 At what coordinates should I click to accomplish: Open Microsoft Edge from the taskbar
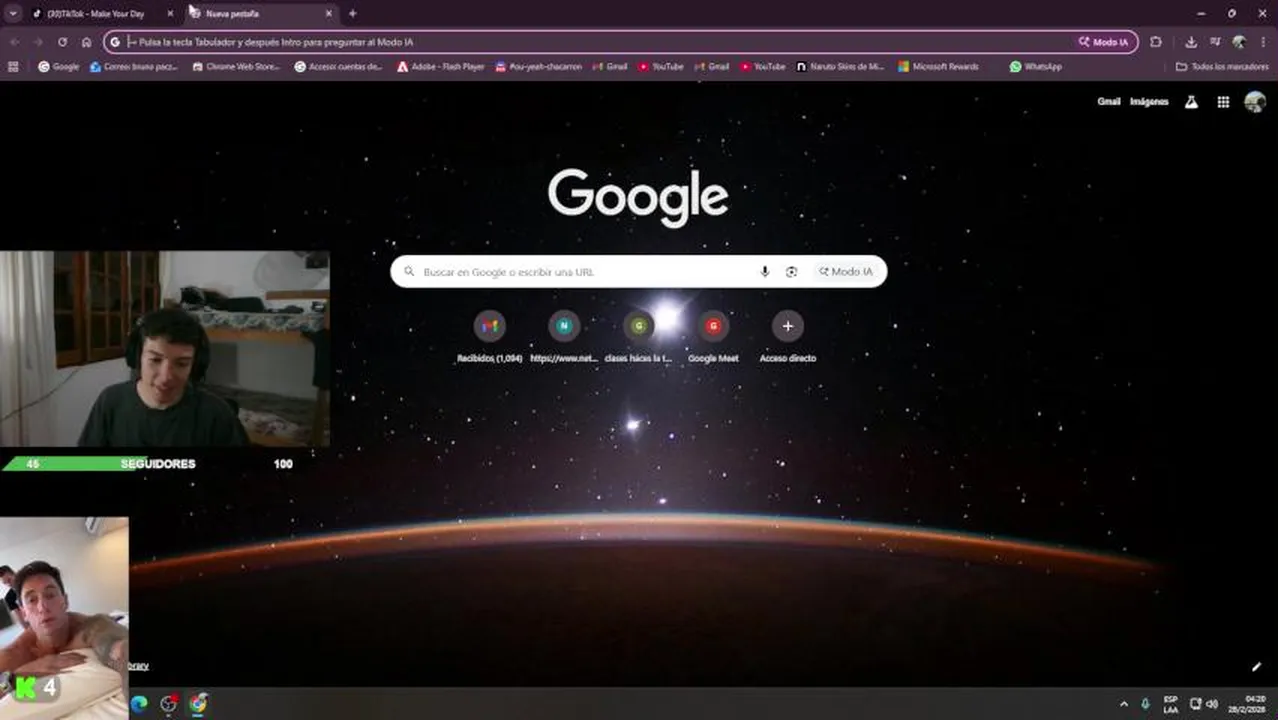pyautogui.click(x=139, y=703)
